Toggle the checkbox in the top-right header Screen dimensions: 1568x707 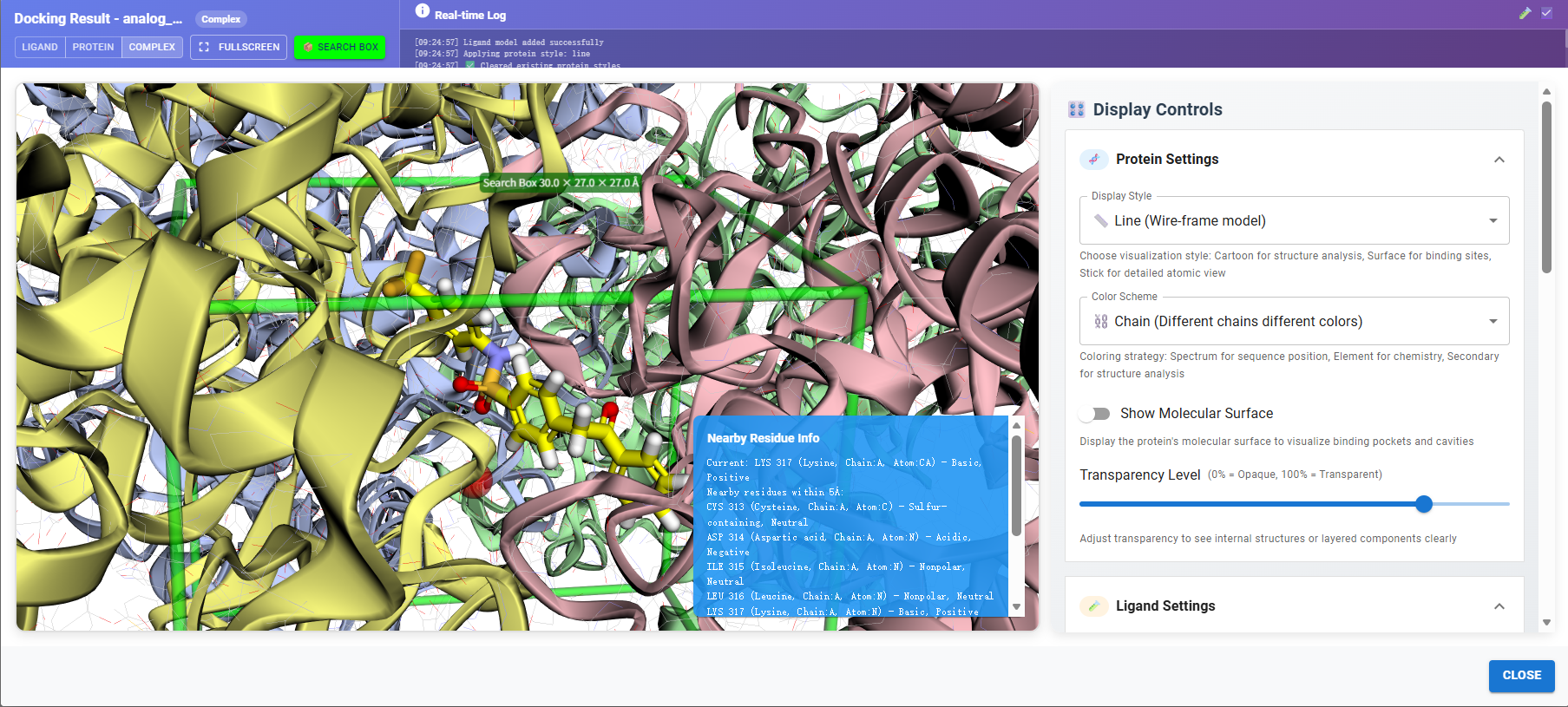coord(1546,13)
